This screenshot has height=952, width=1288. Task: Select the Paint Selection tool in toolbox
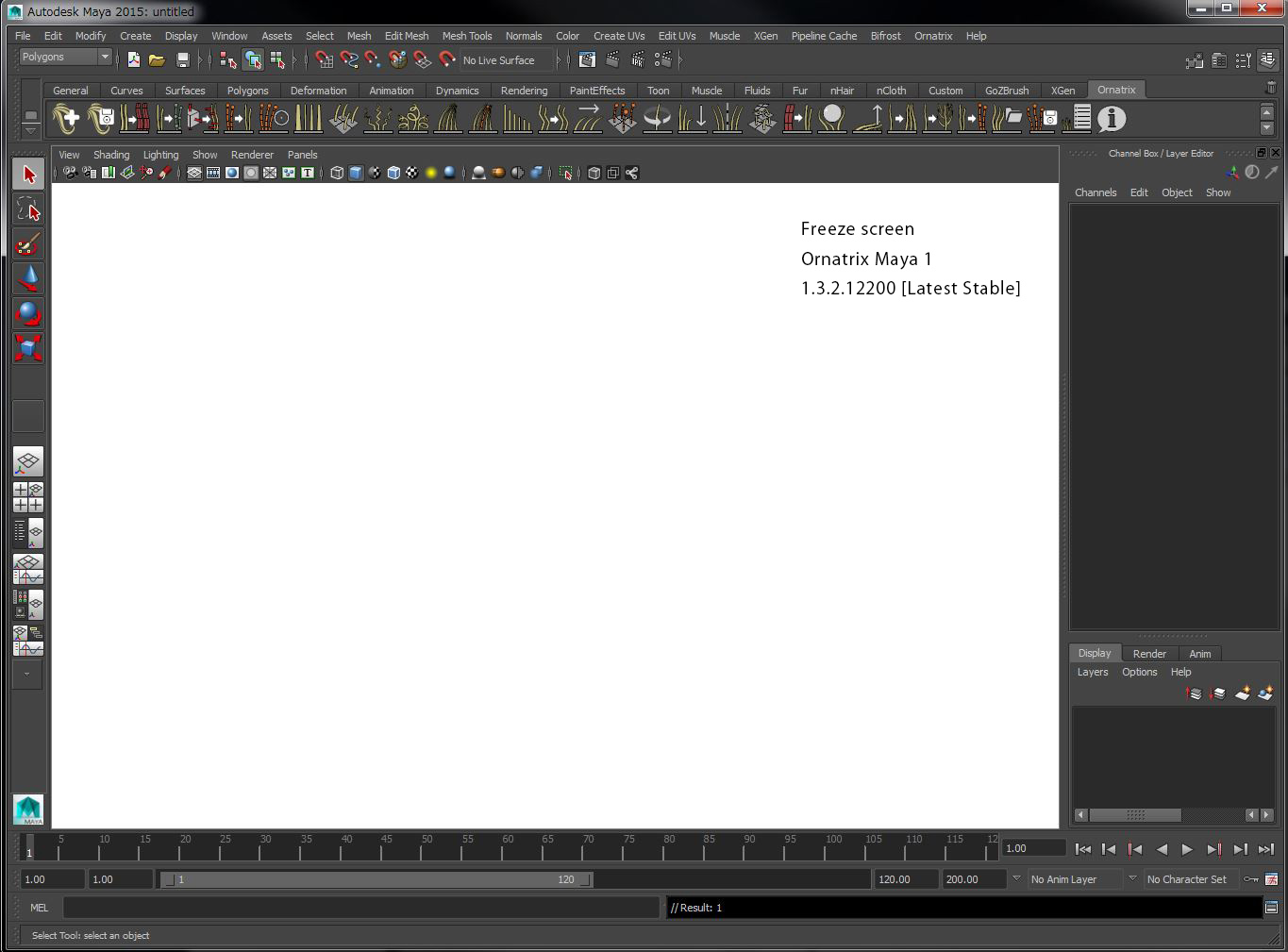click(28, 244)
